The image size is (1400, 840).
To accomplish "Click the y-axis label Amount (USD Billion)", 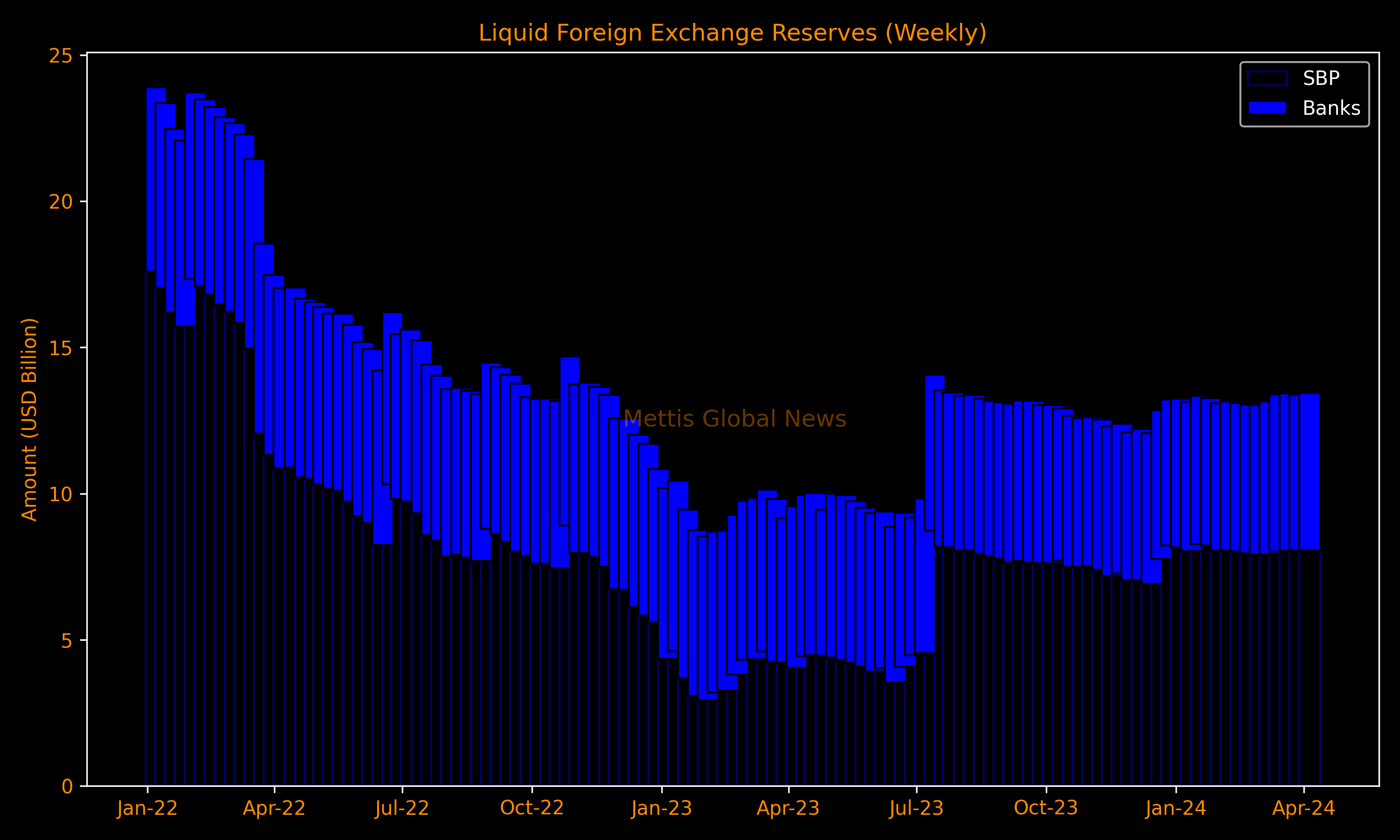I will 29,420.
